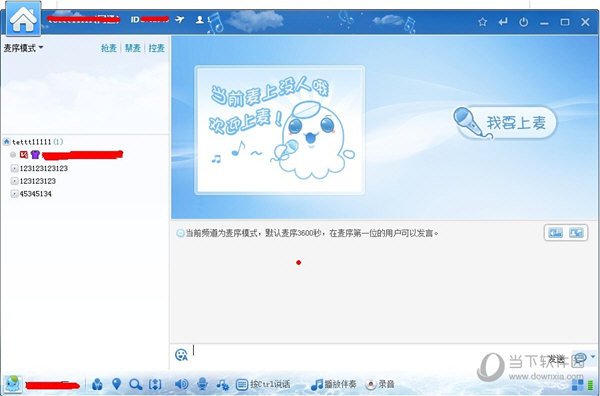600x396 pixels.
Task: Click the second blue icon above chat
Action: pyautogui.click(x=576, y=233)
